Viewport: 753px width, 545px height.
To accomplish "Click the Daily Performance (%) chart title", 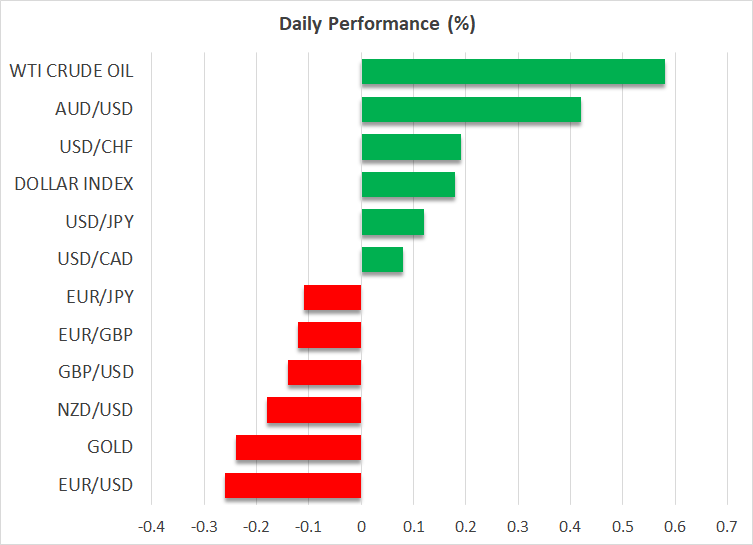I will point(376,22).
